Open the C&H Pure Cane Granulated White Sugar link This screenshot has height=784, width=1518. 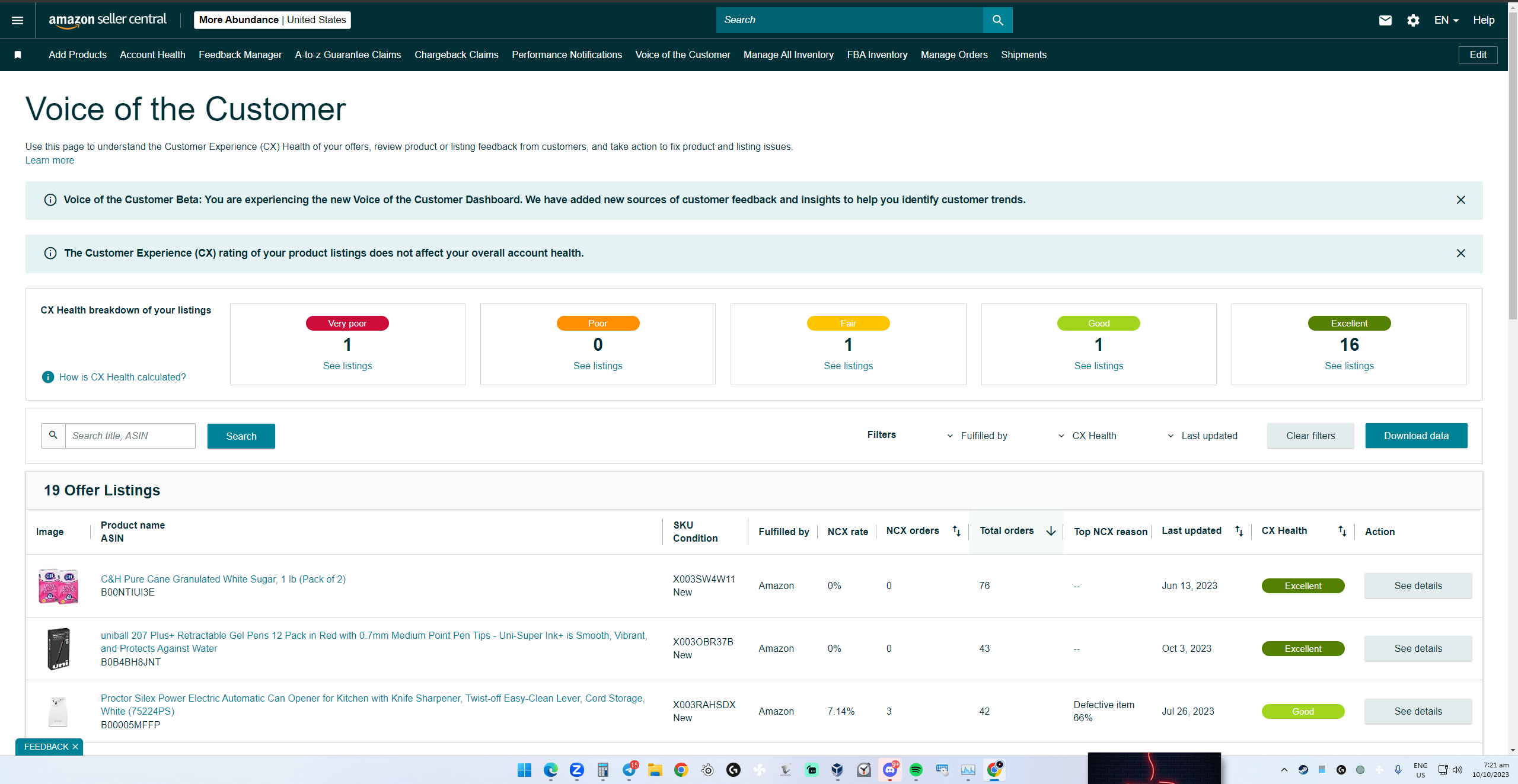click(x=223, y=579)
